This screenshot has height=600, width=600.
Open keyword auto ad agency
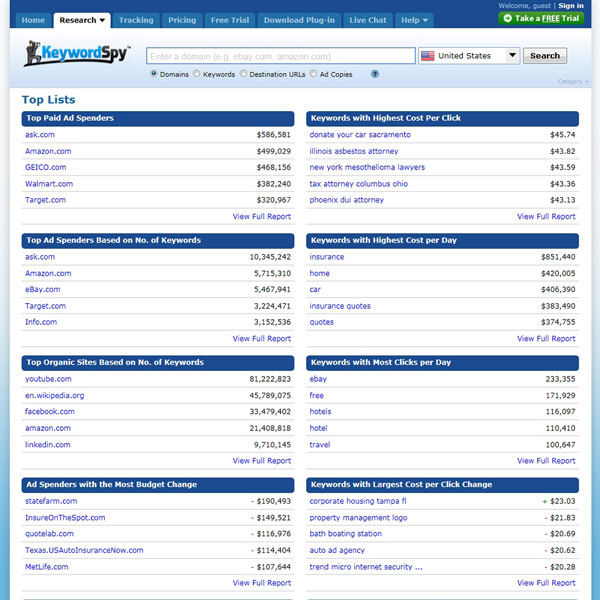pyautogui.click(x=337, y=550)
